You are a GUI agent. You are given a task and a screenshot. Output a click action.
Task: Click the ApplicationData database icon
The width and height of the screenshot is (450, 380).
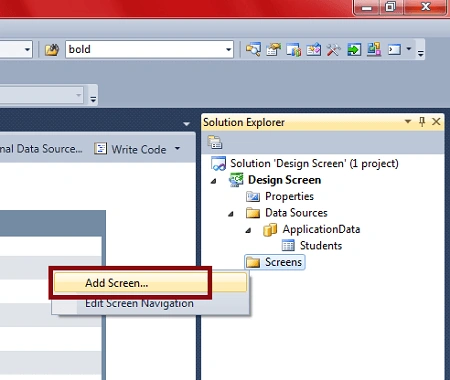click(270, 229)
